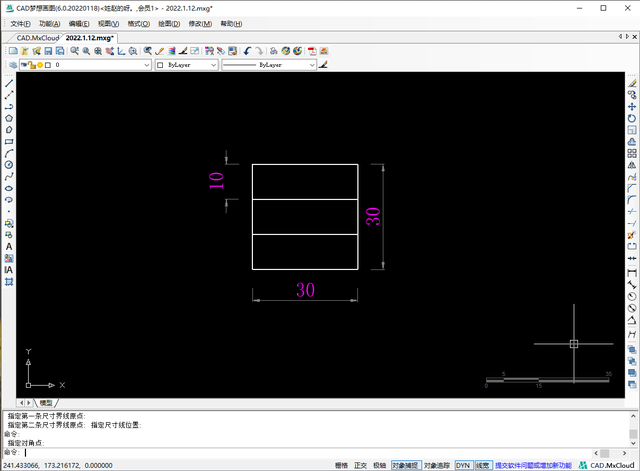
Task: Open the 帮助(H) menu
Action: point(231,24)
